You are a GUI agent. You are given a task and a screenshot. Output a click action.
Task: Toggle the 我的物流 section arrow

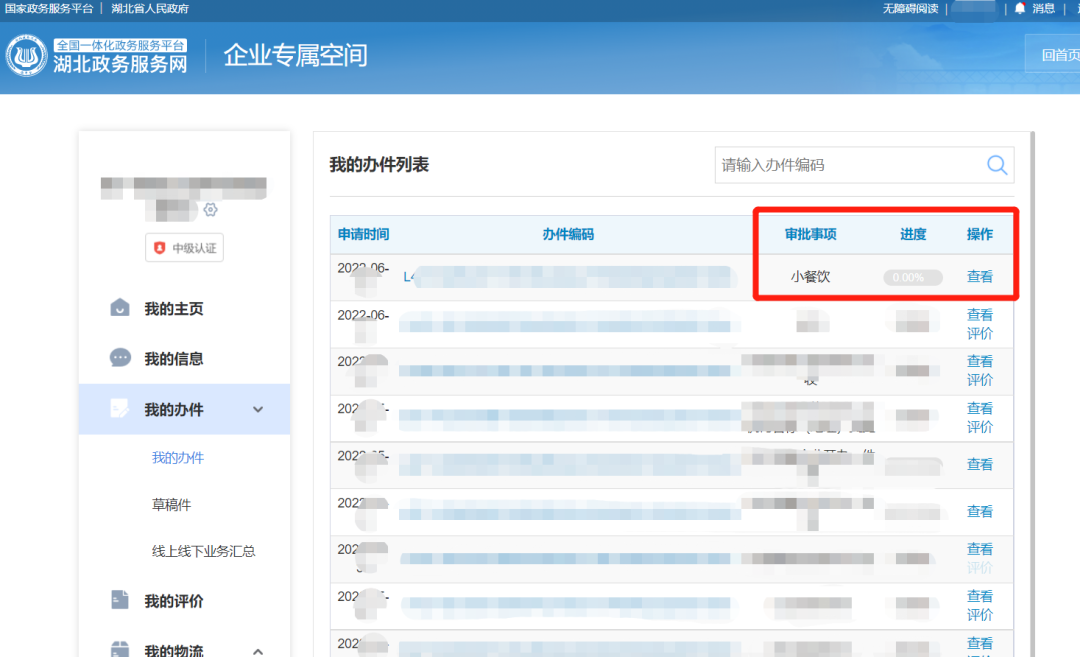coord(258,651)
